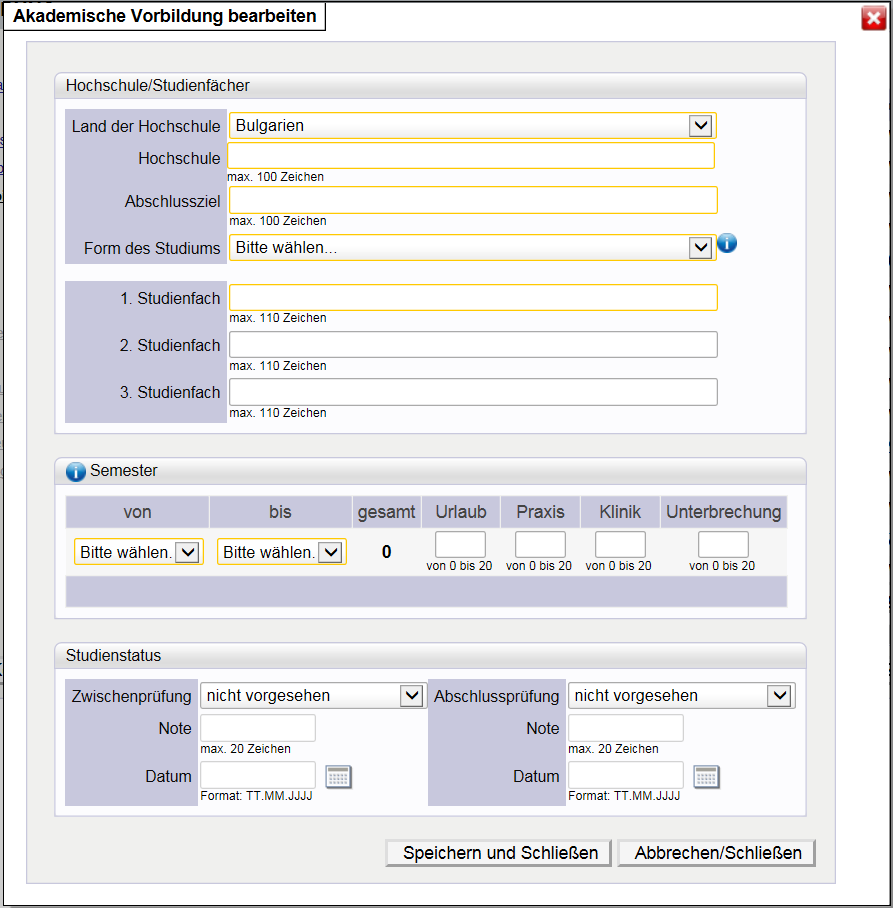893x908 pixels.
Task: Open the Semester 'von' dropdown
Action: click(x=138, y=553)
